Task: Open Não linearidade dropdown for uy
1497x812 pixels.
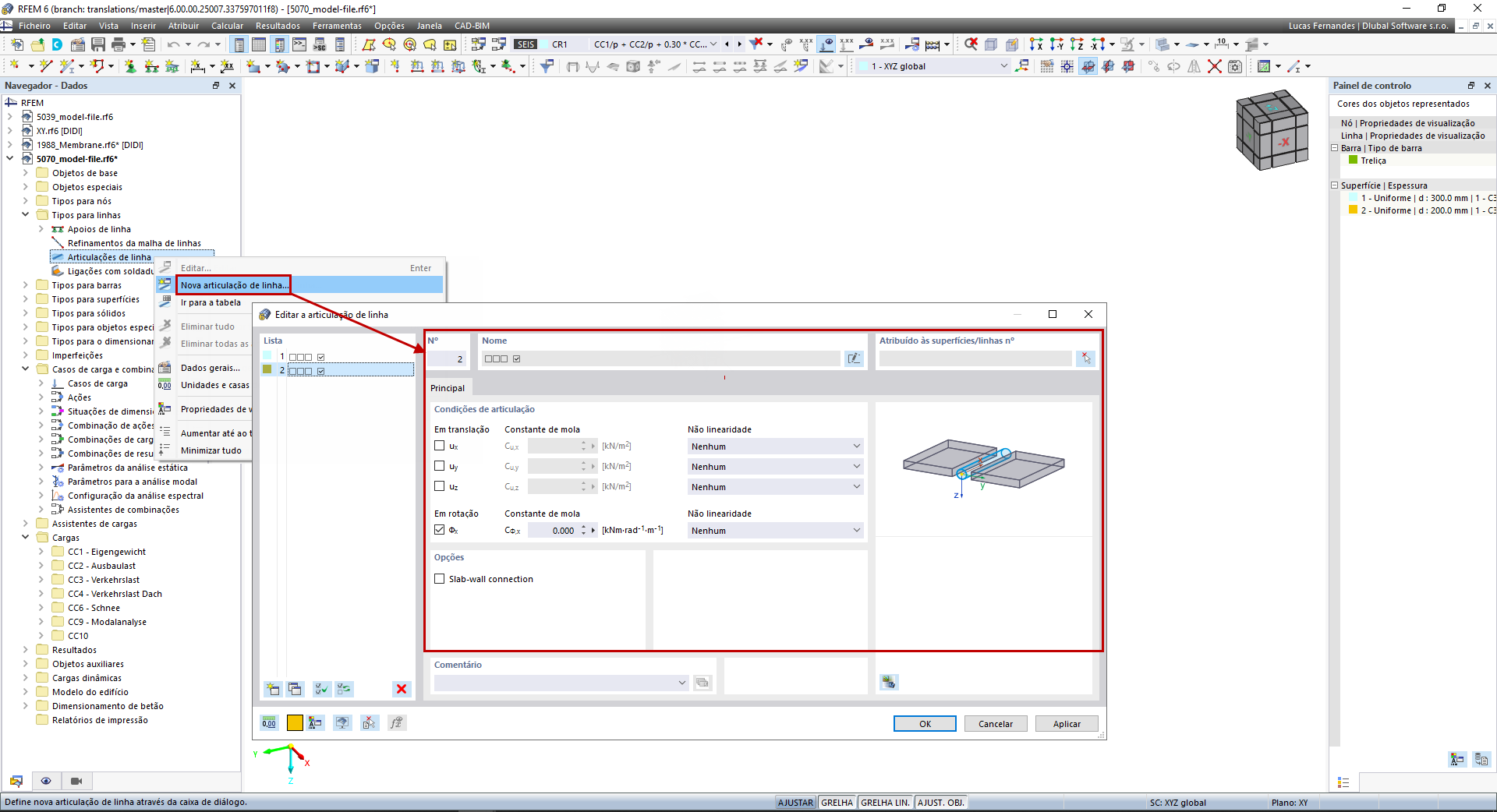Action: [x=775, y=467]
